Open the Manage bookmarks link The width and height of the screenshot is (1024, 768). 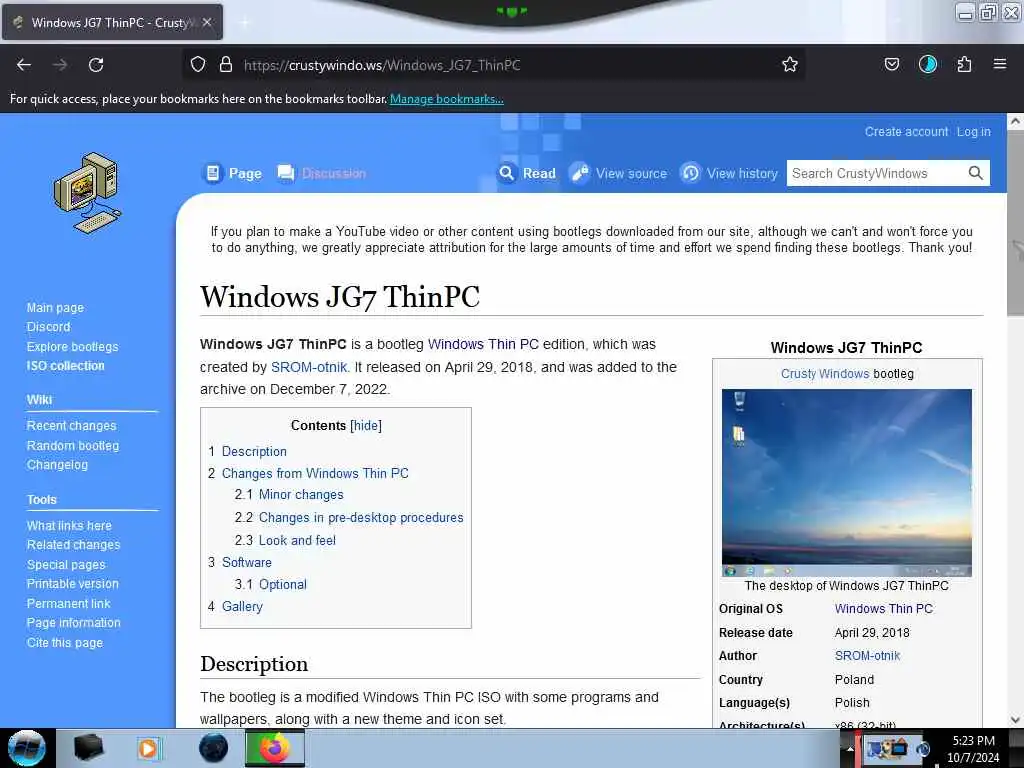[x=447, y=99]
